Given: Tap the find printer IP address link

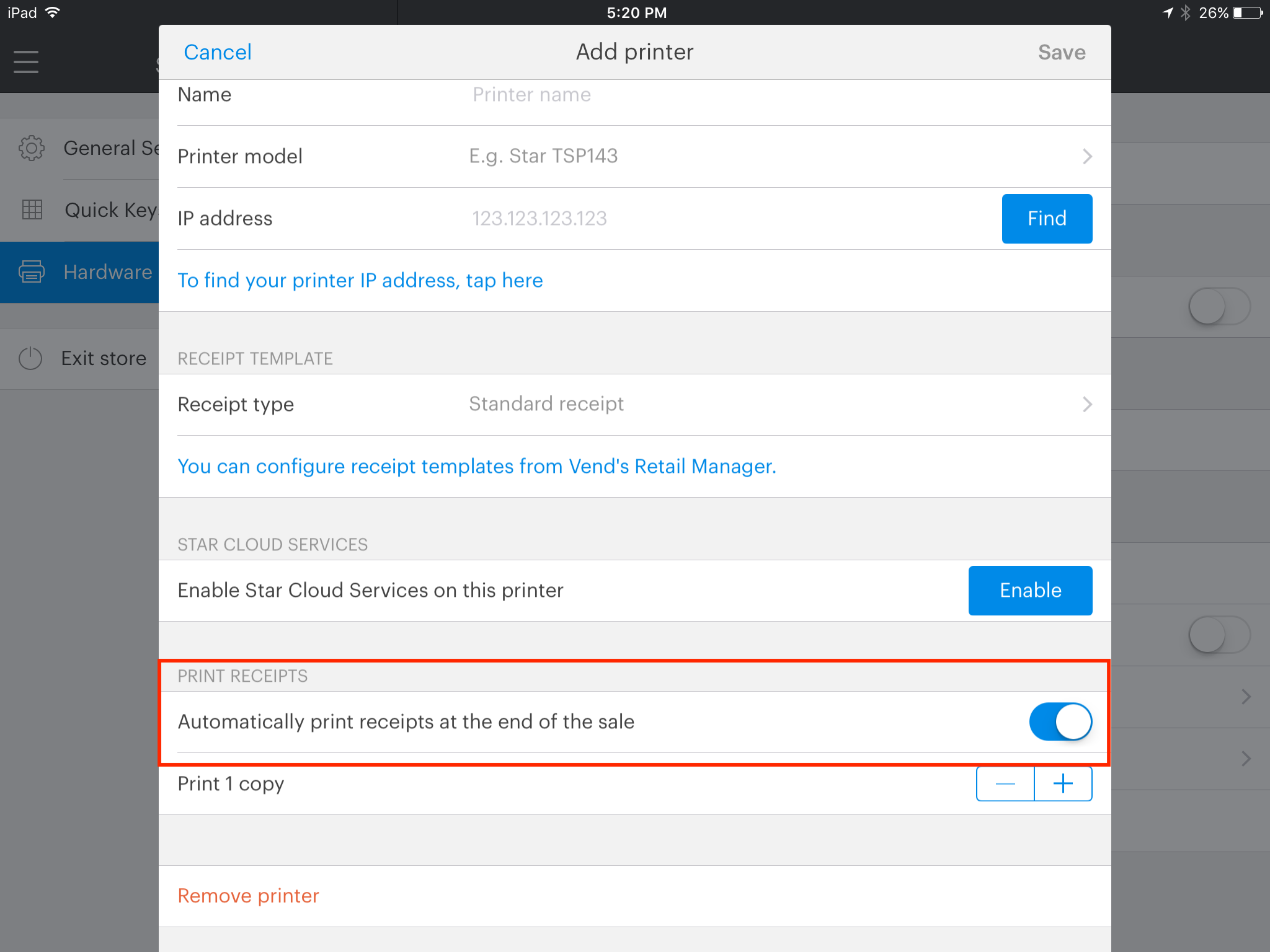Looking at the screenshot, I should pyautogui.click(x=360, y=280).
